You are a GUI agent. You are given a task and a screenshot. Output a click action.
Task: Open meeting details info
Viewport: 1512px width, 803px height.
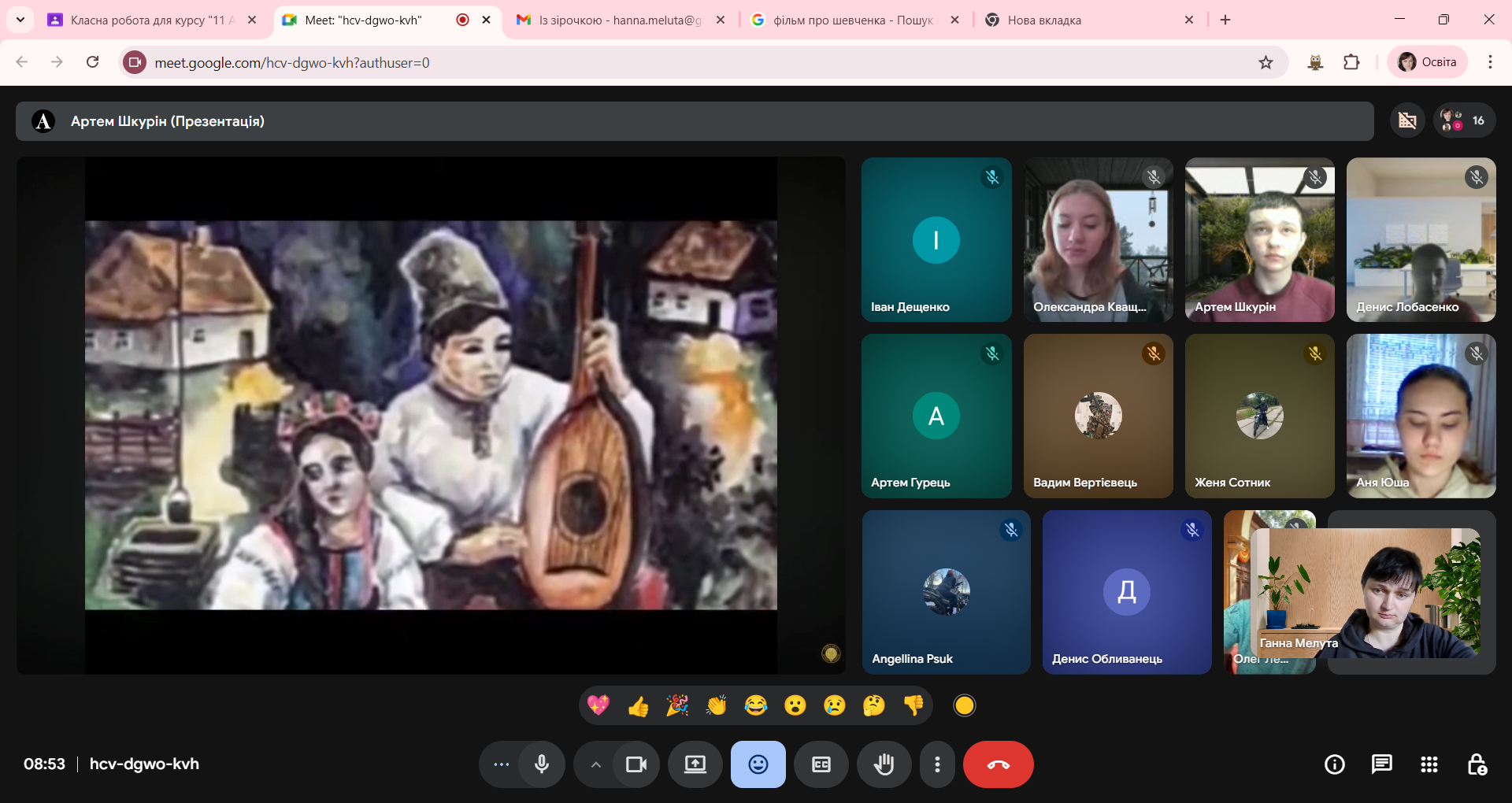pos(1335,764)
